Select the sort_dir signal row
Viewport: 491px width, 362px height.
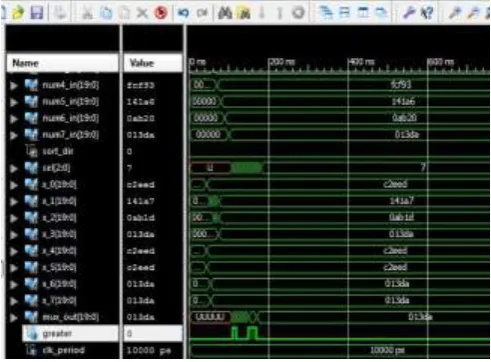[x=62, y=152]
